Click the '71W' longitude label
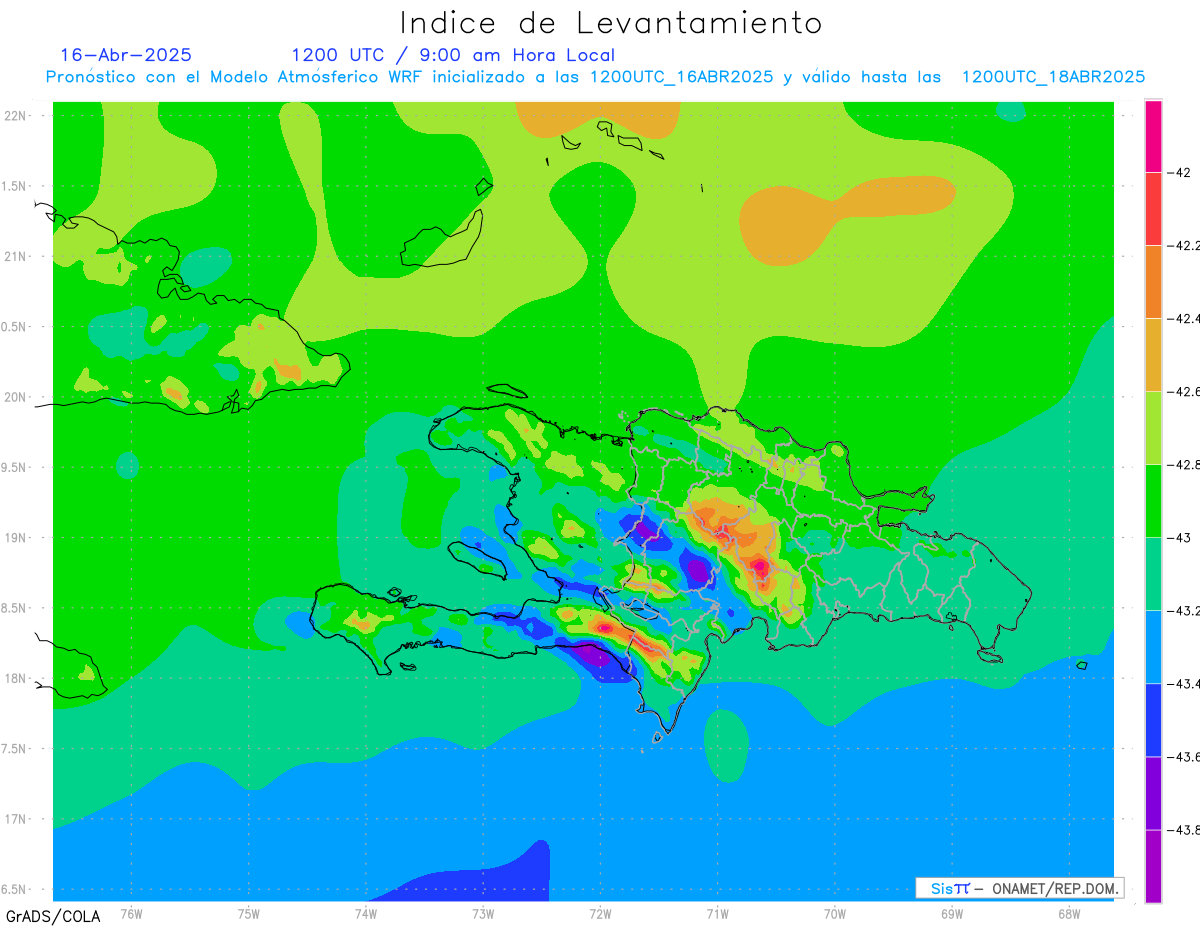The image size is (1200, 927). [x=717, y=912]
